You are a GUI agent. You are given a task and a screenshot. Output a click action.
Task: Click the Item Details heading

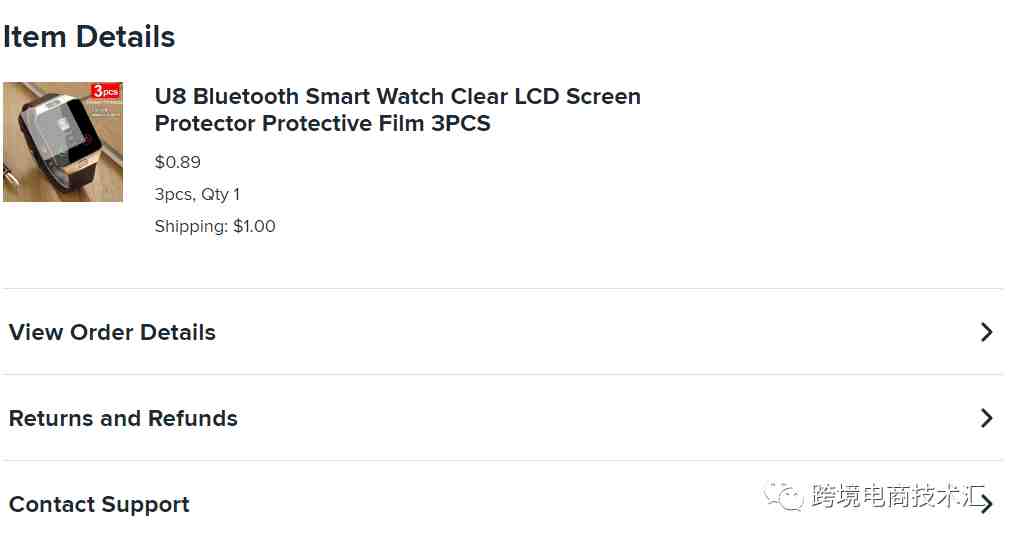pos(89,36)
